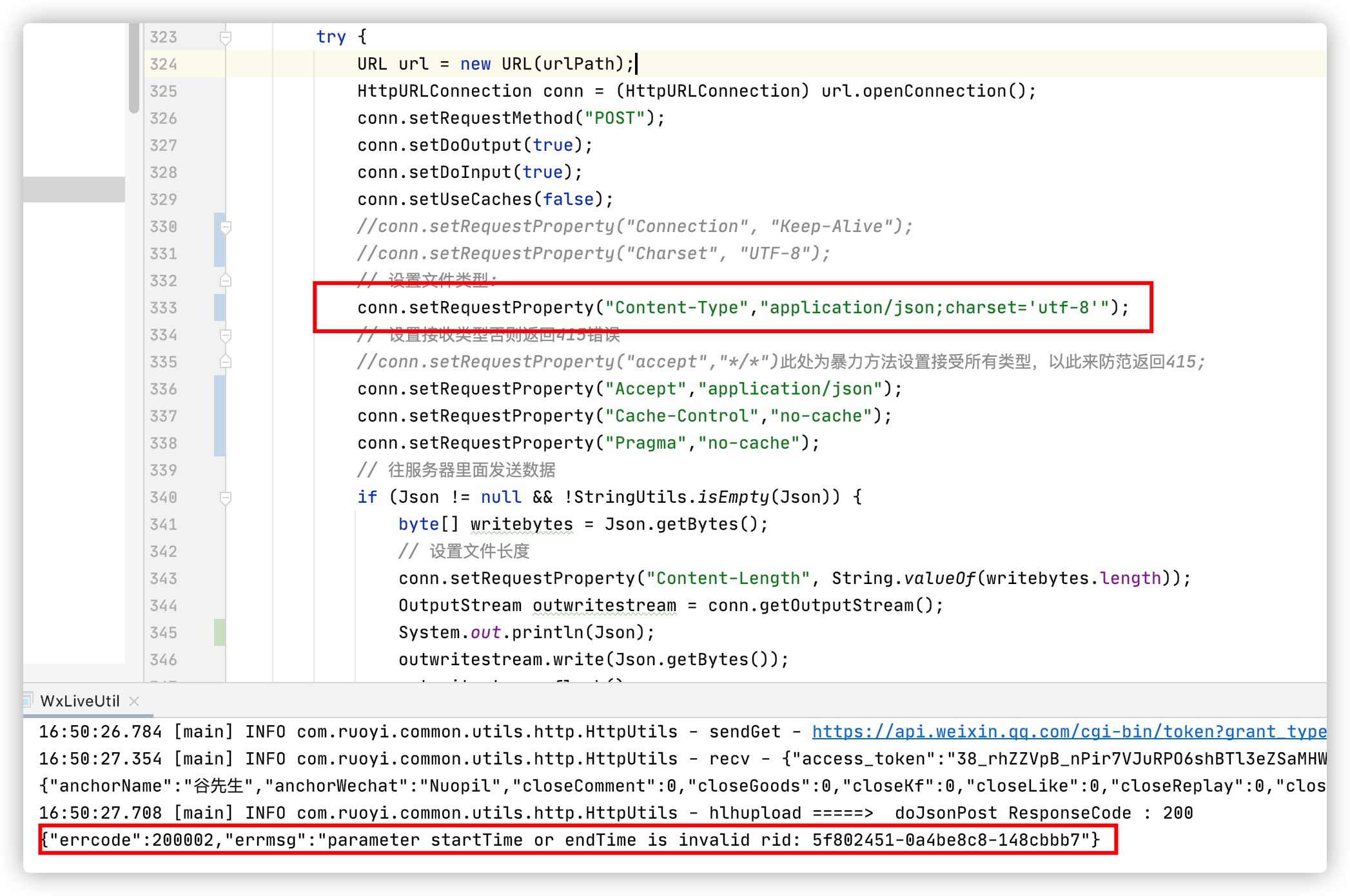1350x896 pixels.
Task: Click run configuration icon beside WxLiveUtil
Action: 28,701
